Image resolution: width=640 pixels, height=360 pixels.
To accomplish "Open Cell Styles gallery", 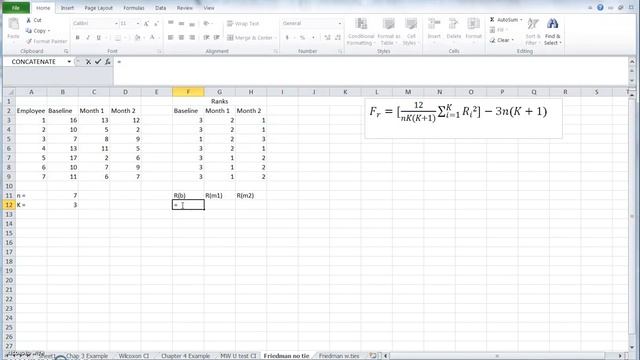I will [x=410, y=31].
